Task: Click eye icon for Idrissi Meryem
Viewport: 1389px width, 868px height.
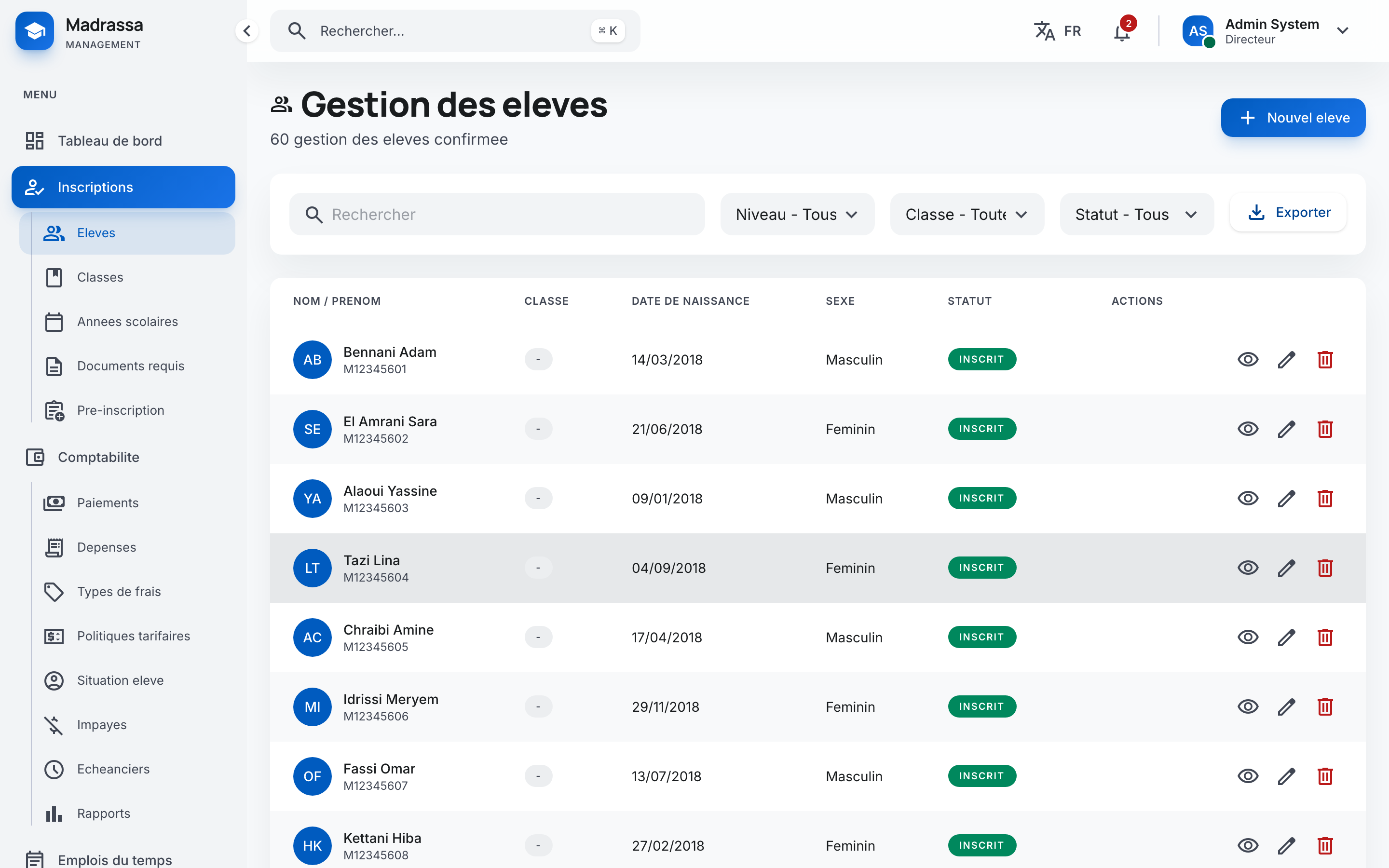Action: (1248, 707)
